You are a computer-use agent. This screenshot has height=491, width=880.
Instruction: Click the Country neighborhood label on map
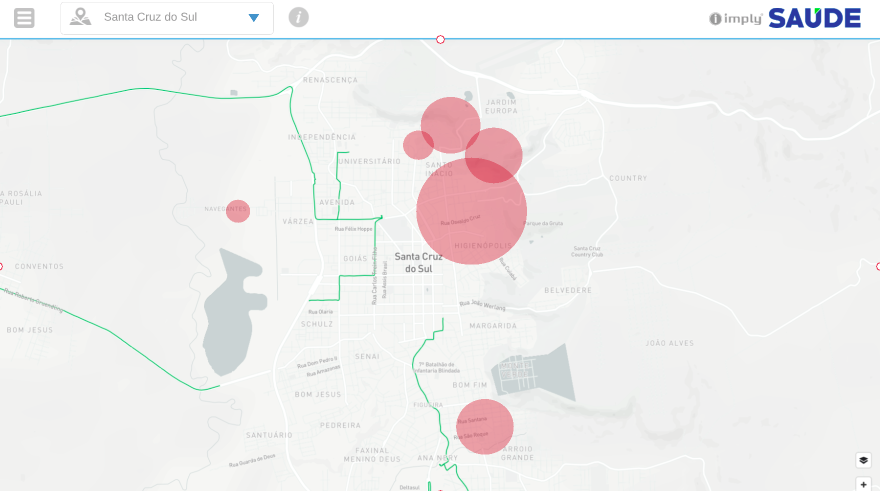tap(628, 178)
